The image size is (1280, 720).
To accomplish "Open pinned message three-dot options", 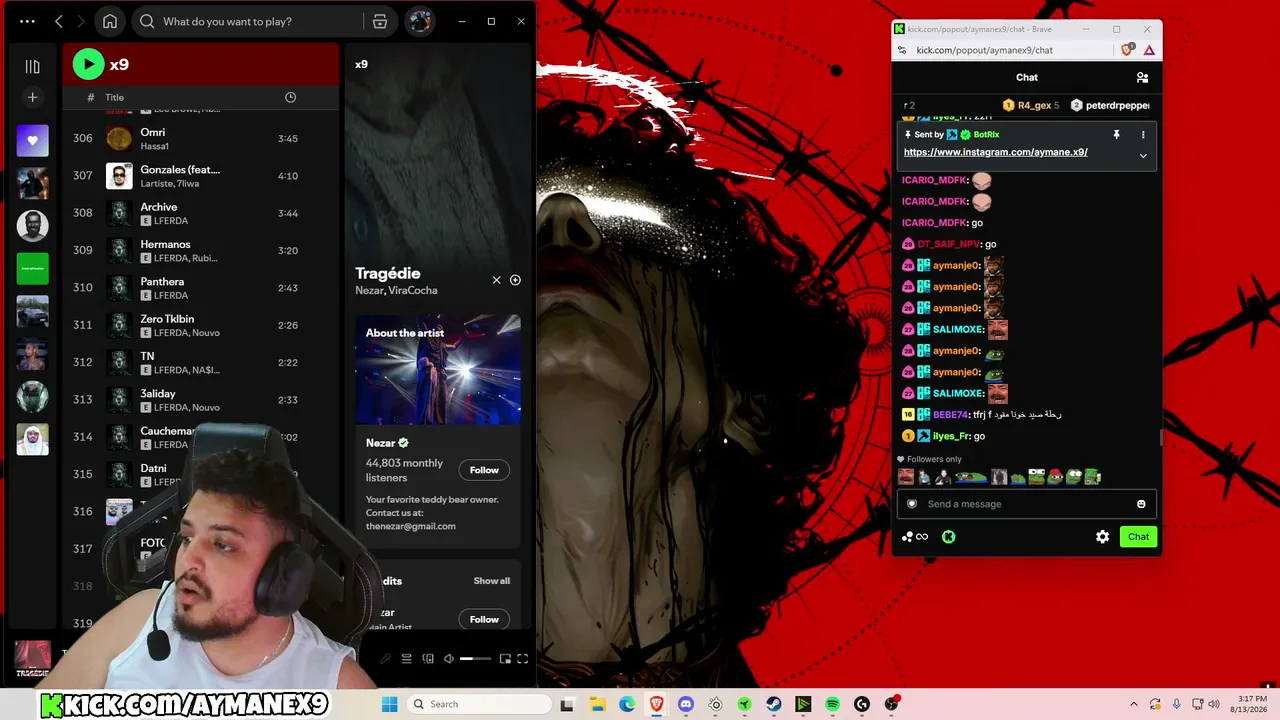I will click(1143, 134).
